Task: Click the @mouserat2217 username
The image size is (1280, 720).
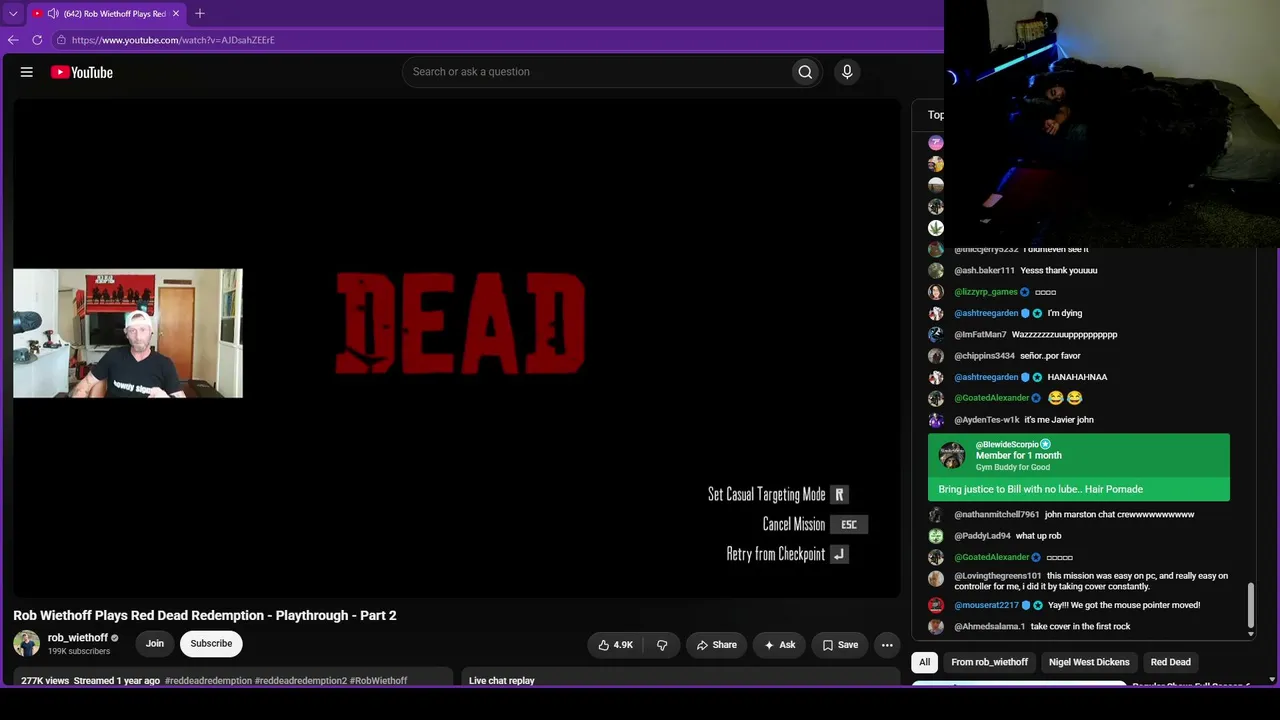Action: tap(986, 605)
